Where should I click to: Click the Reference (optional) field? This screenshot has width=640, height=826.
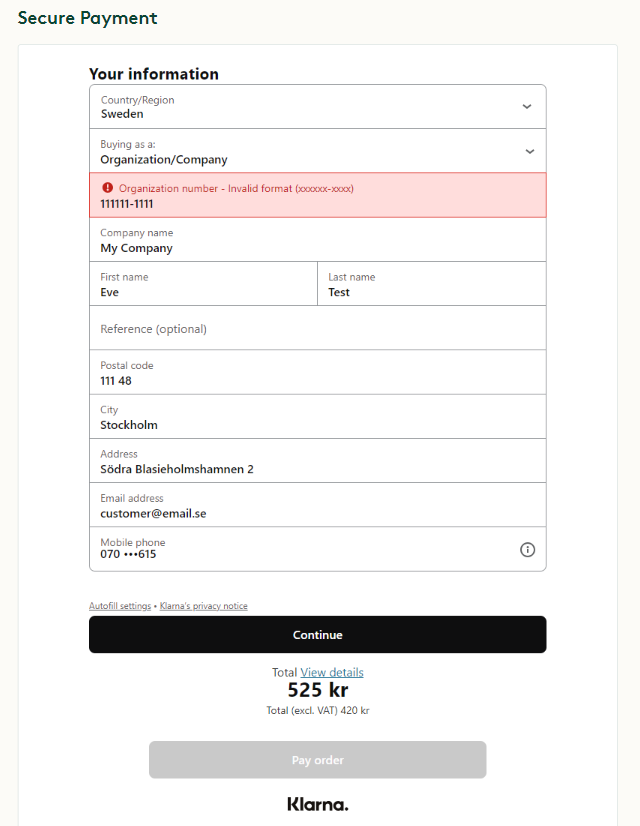pos(300,328)
